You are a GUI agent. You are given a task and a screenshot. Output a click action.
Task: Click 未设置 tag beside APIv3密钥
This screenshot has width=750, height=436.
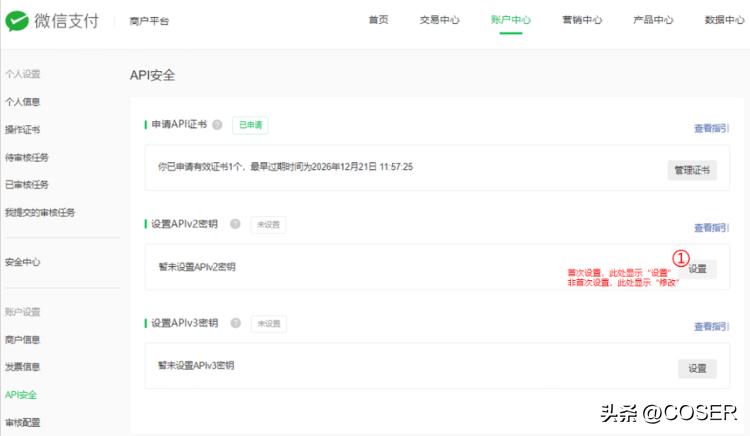click(x=269, y=324)
